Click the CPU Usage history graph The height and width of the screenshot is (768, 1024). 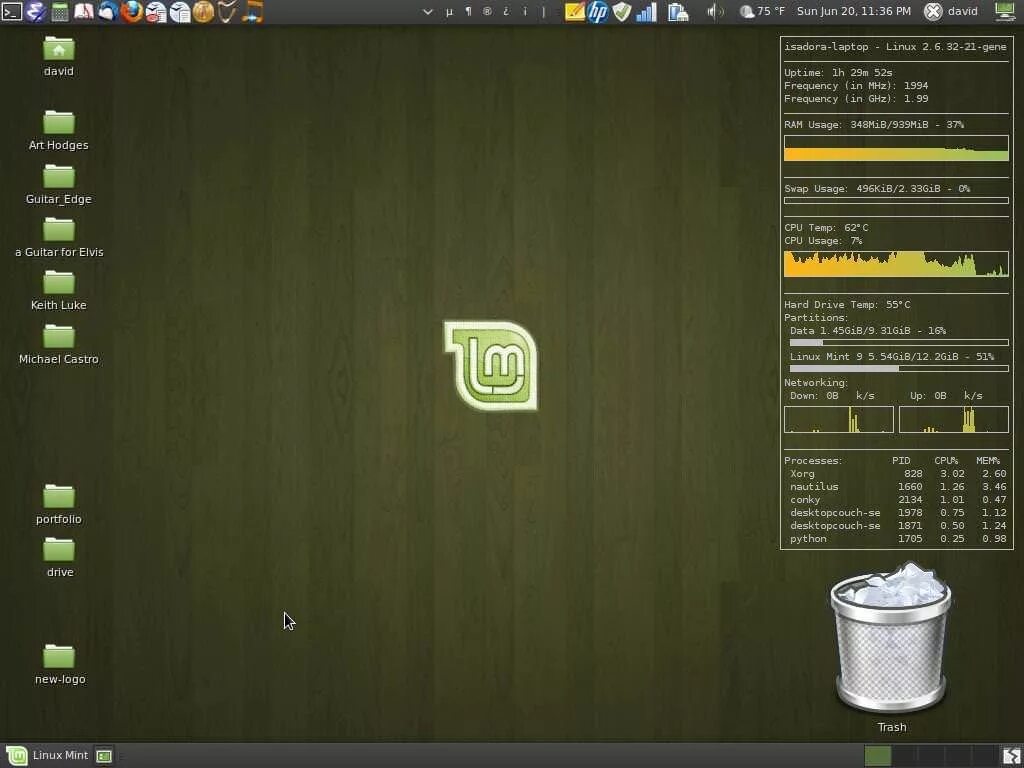[896, 264]
